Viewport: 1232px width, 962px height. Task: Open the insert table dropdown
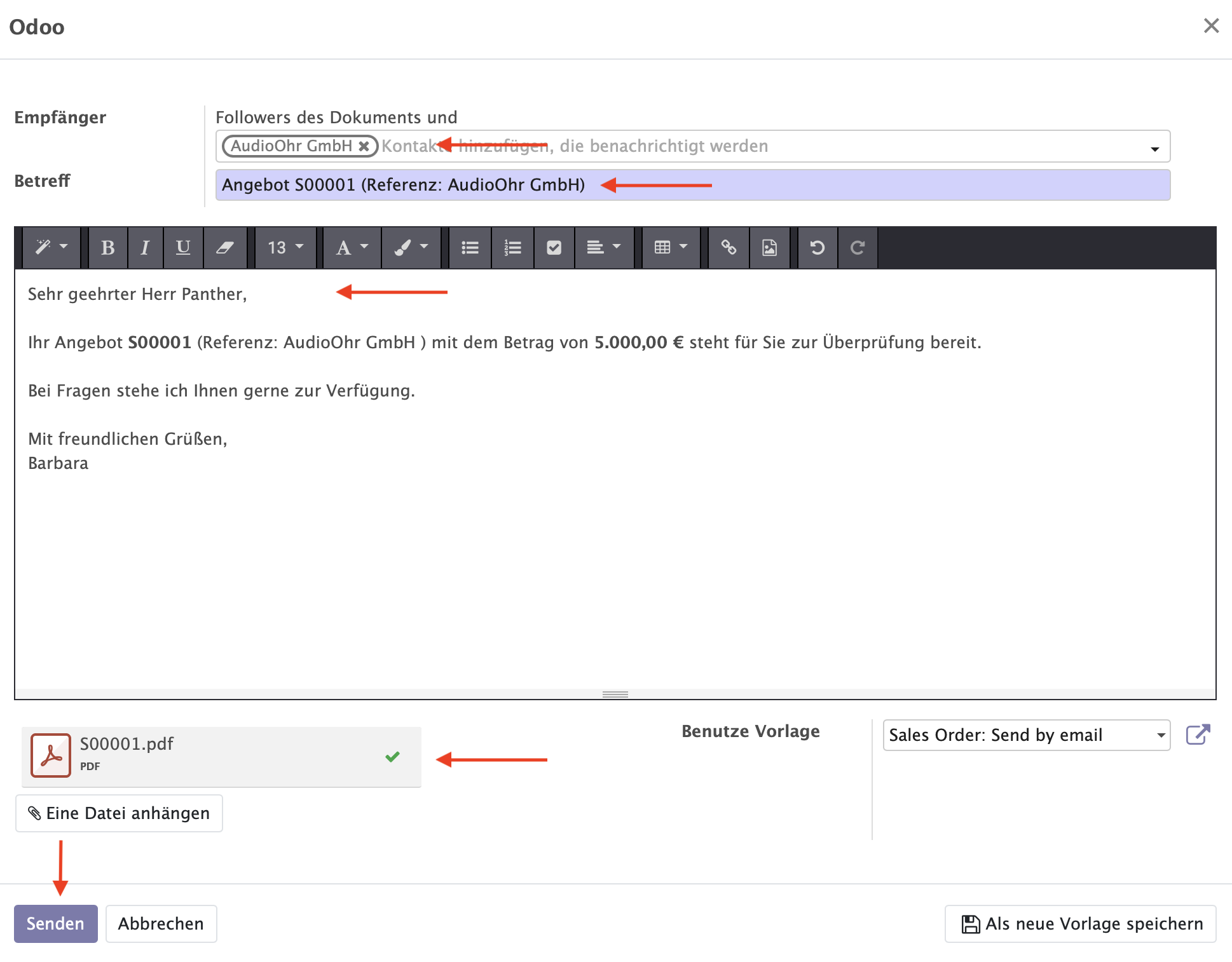[x=671, y=247]
